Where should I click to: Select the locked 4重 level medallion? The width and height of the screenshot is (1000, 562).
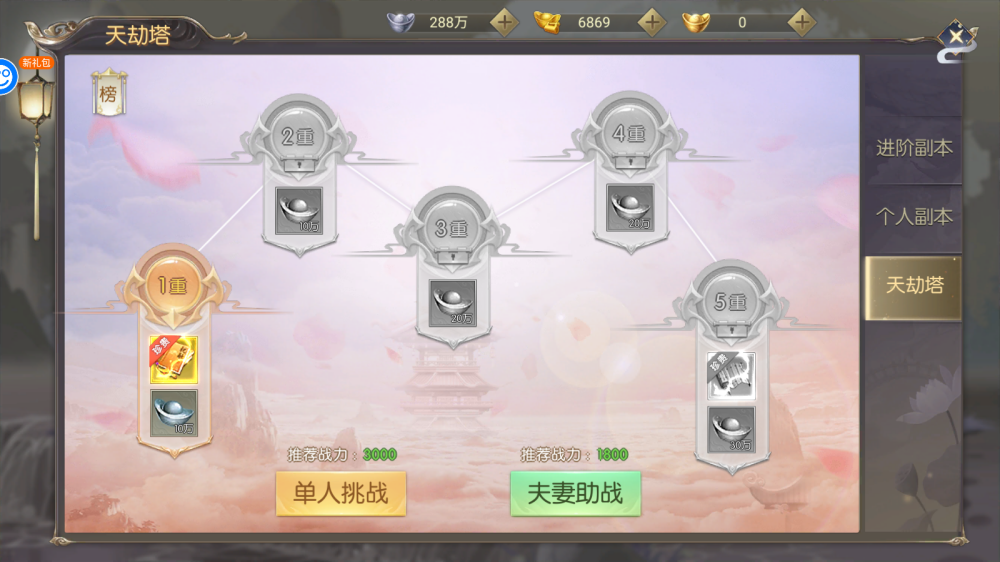629,133
